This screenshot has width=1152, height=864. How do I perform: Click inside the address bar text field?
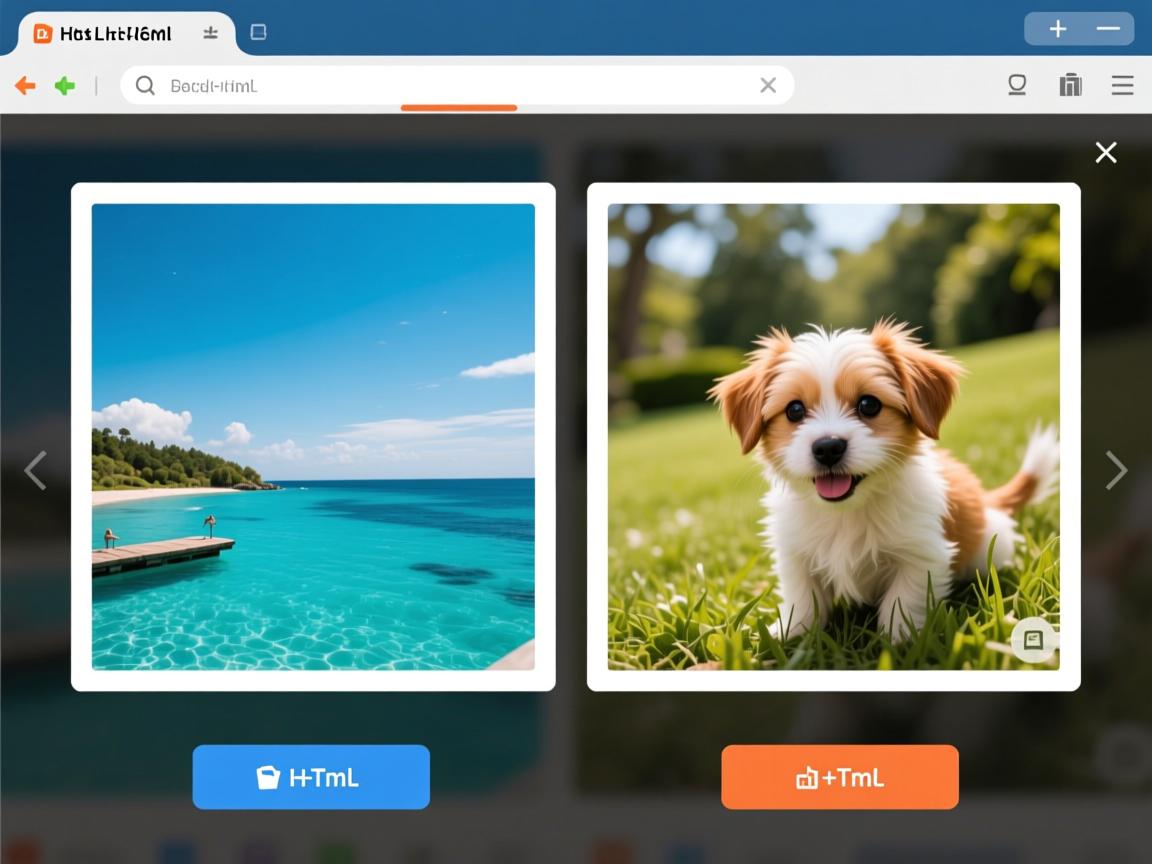pyautogui.click(x=450, y=86)
